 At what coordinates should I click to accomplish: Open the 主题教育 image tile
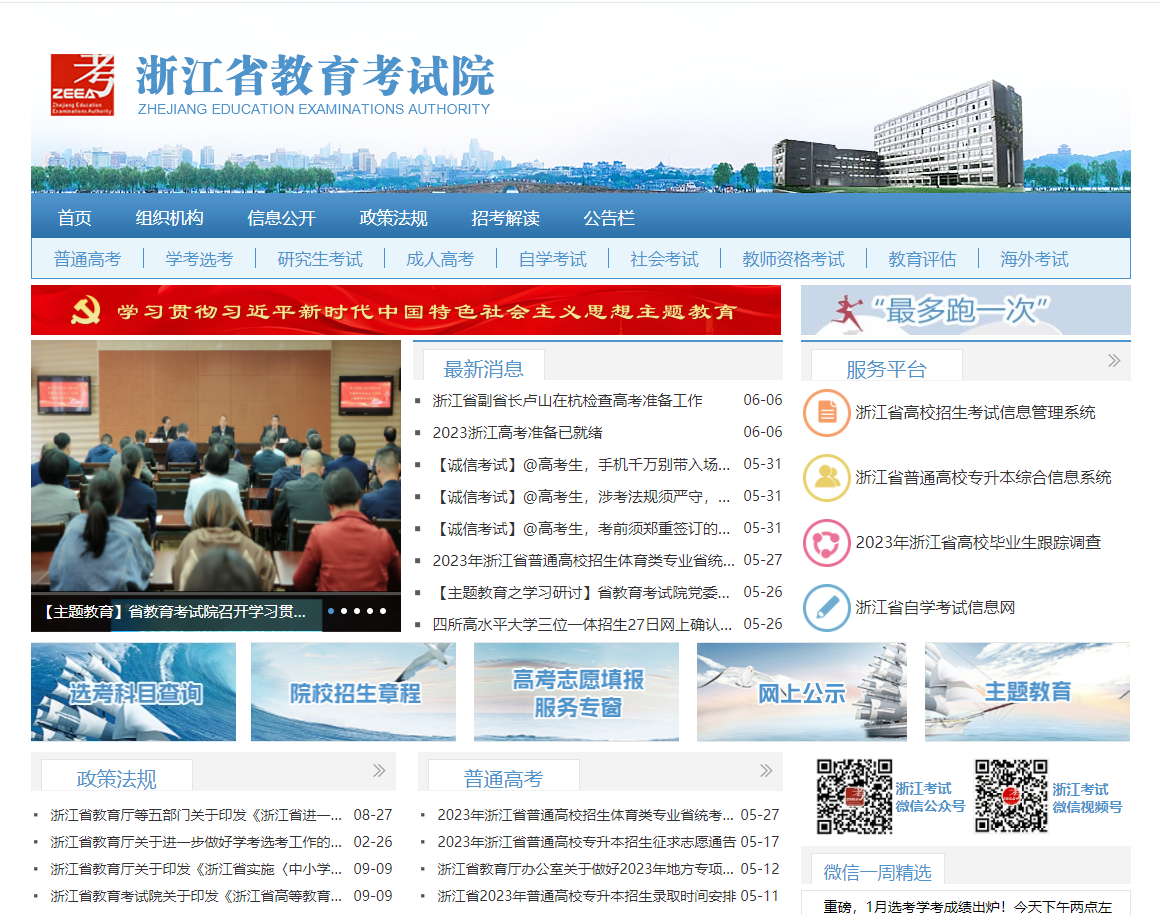tap(1028, 692)
